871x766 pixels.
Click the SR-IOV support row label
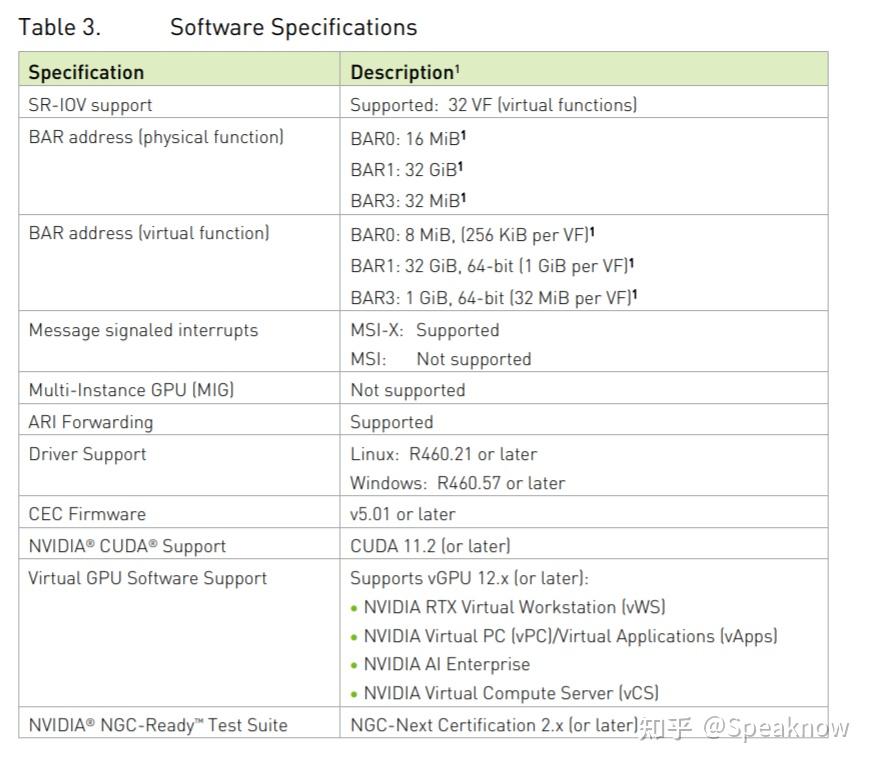(90, 104)
